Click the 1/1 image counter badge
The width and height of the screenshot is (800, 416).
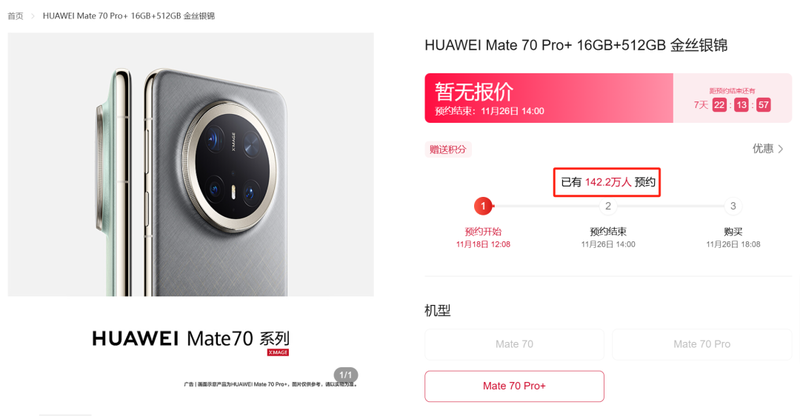(346, 375)
